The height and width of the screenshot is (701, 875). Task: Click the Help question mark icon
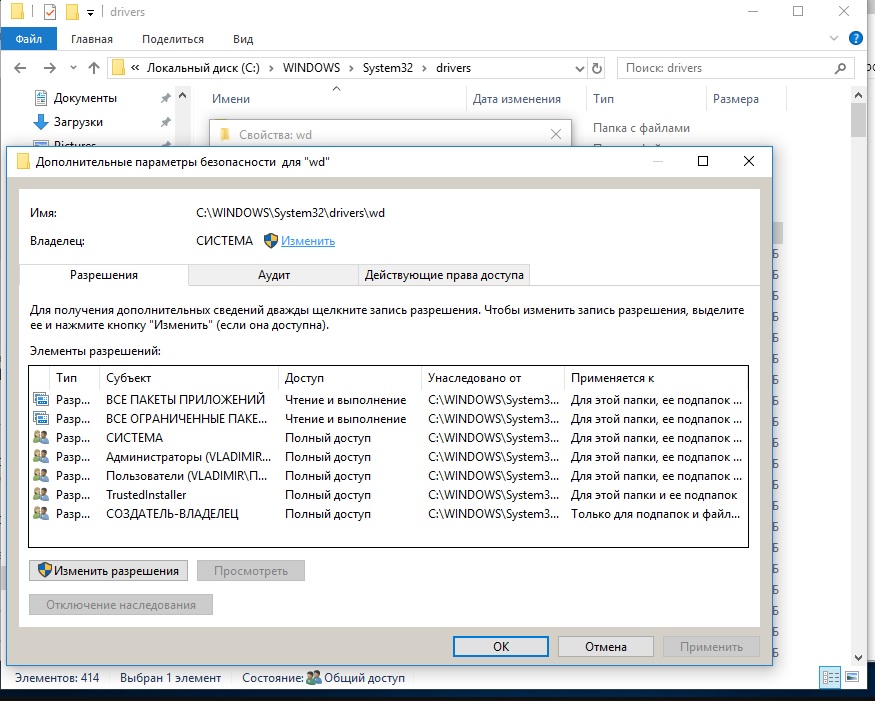click(x=855, y=38)
